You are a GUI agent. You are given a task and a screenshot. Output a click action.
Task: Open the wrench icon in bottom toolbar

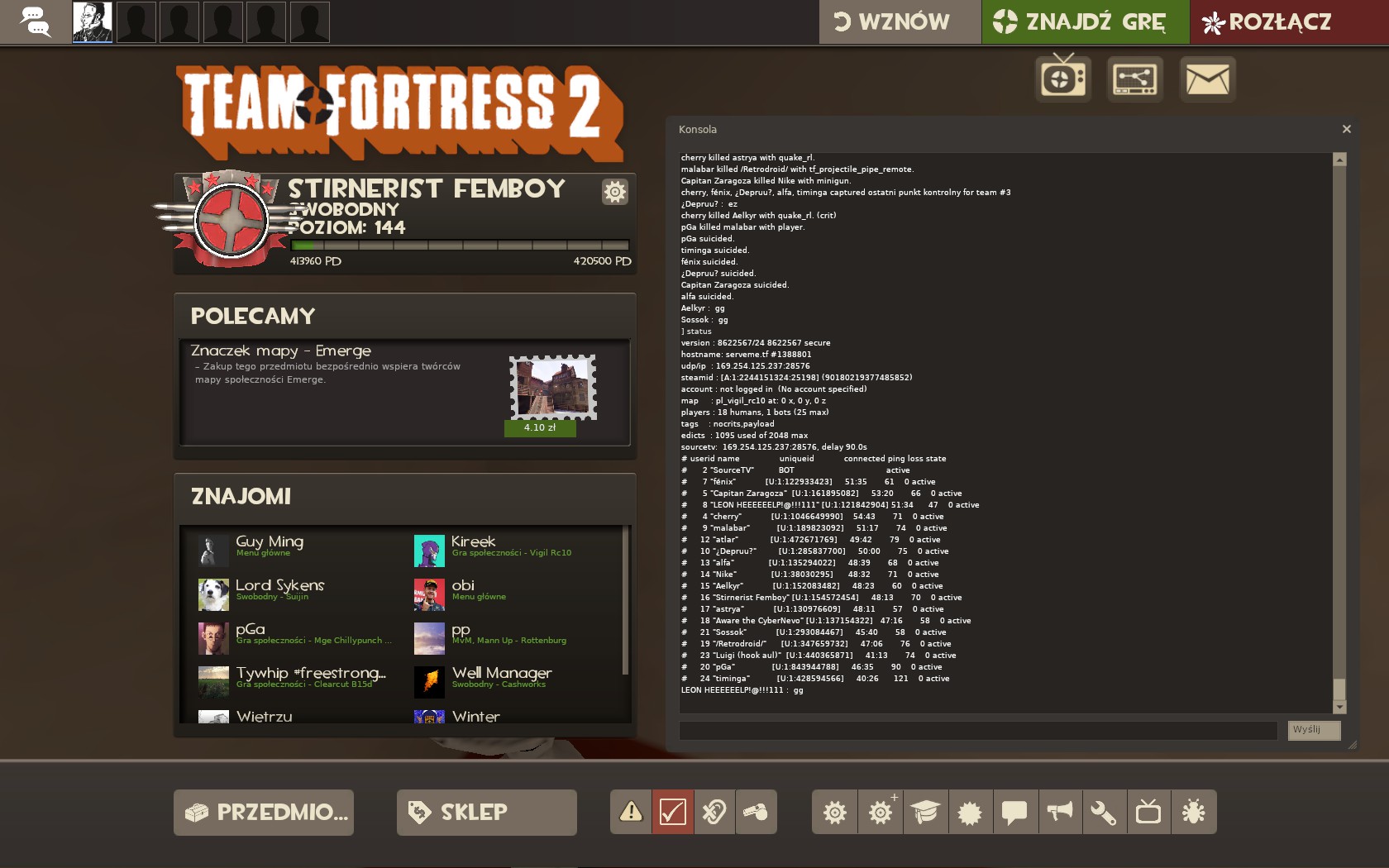(x=1104, y=813)
